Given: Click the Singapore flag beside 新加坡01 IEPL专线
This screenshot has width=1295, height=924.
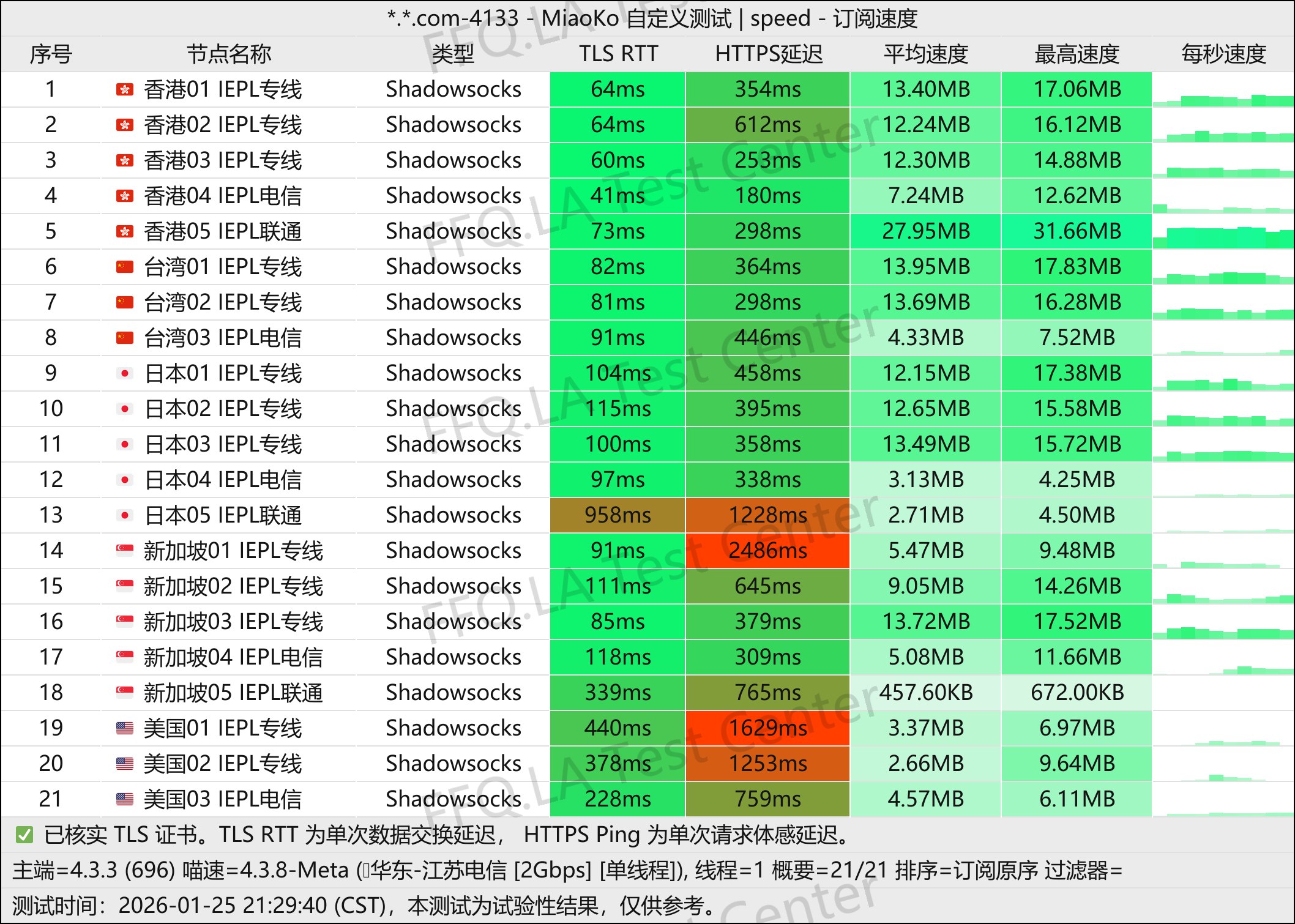Looking at the screenshot, I should point(125,551).
